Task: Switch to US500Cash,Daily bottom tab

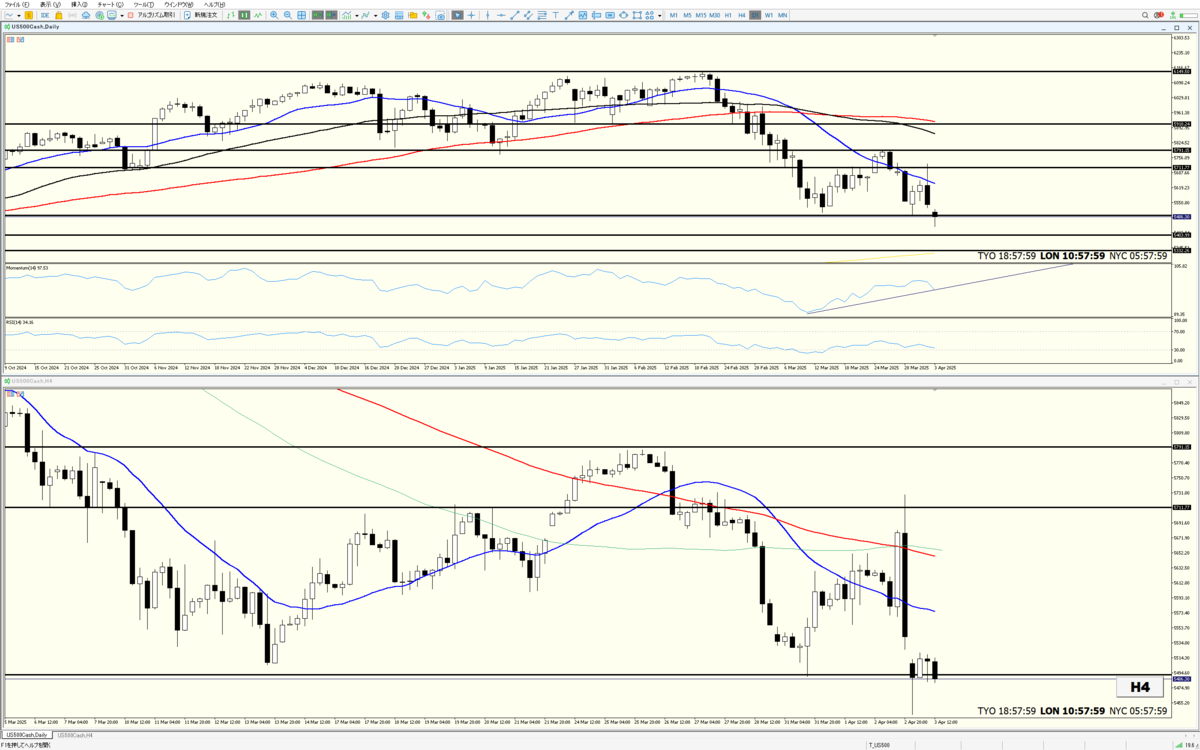Action: point(26,735)
